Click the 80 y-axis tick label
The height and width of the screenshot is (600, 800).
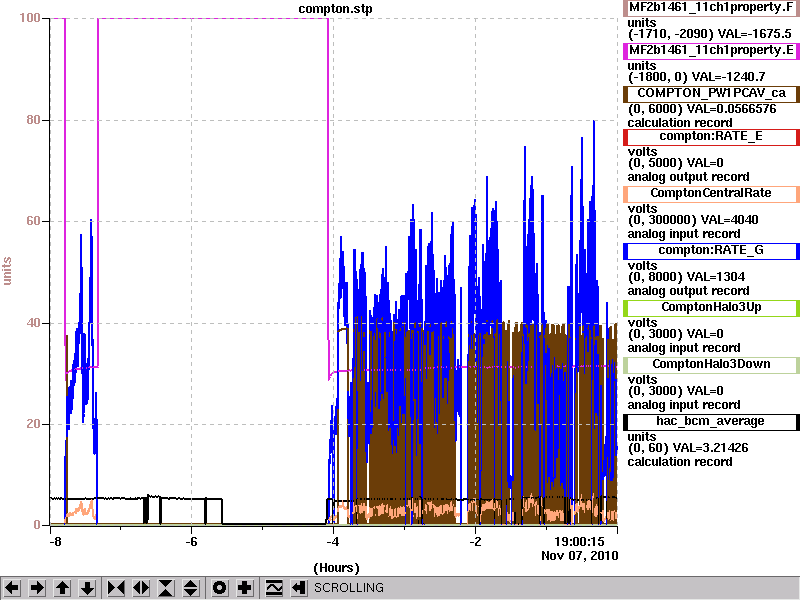[33, 120]
